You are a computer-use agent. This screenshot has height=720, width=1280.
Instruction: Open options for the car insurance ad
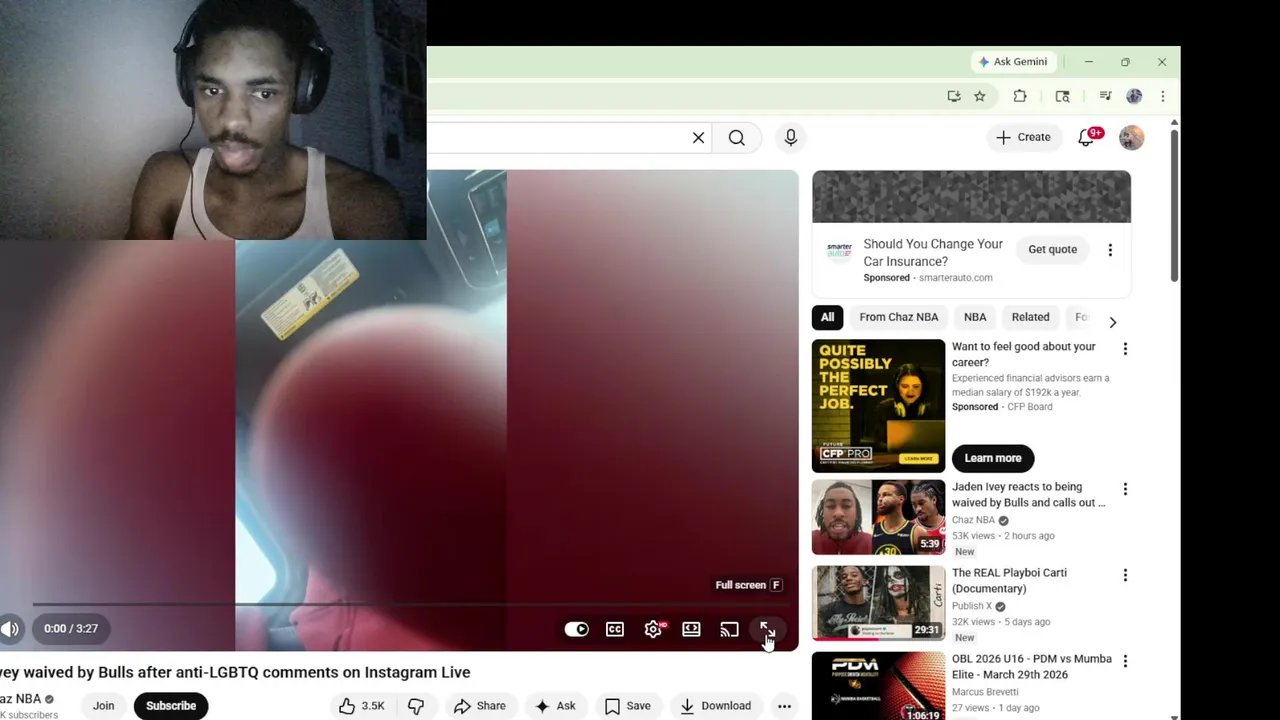click(x=1110, y=250)
